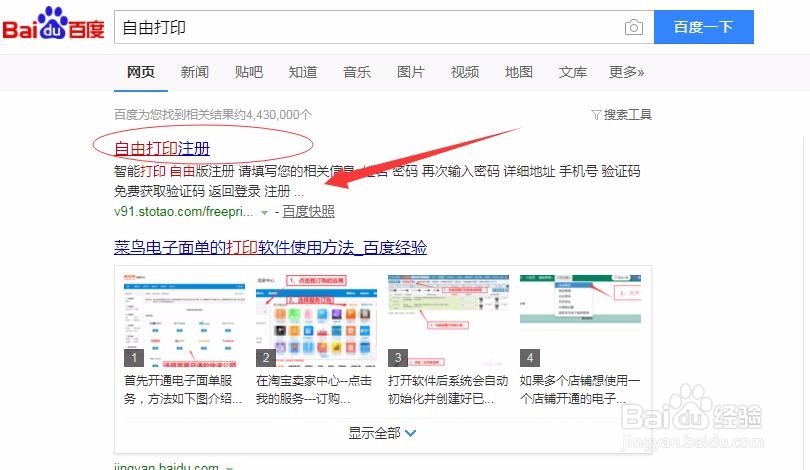Expand the dropdown arrow beside v91.stotao.com
This screenshot has width=810, height=470.
pyautogui.click(x=264, y=212)
